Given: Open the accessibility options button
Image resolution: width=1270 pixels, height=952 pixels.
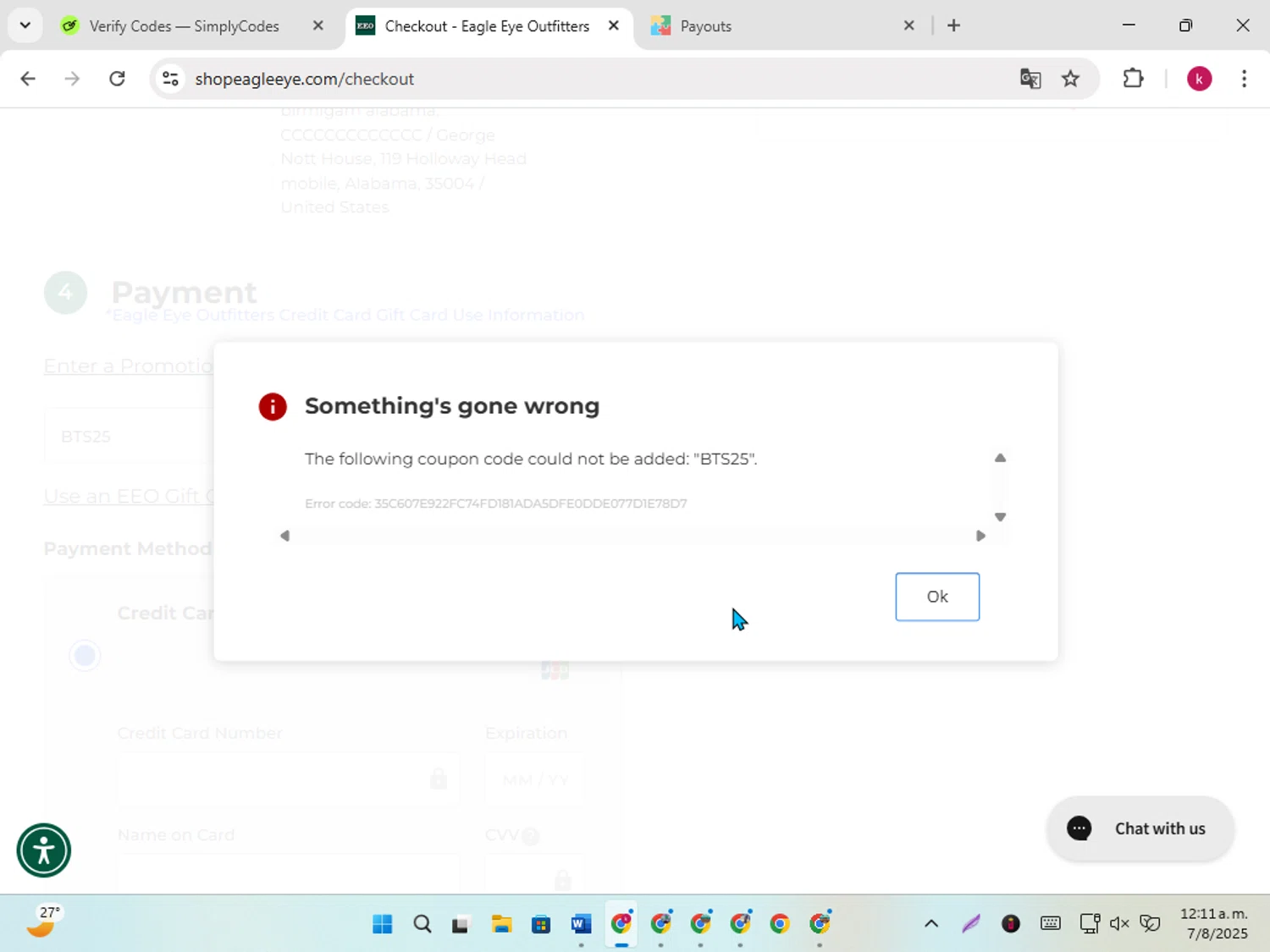Looking at the screenshot, I should pos(44,850).
